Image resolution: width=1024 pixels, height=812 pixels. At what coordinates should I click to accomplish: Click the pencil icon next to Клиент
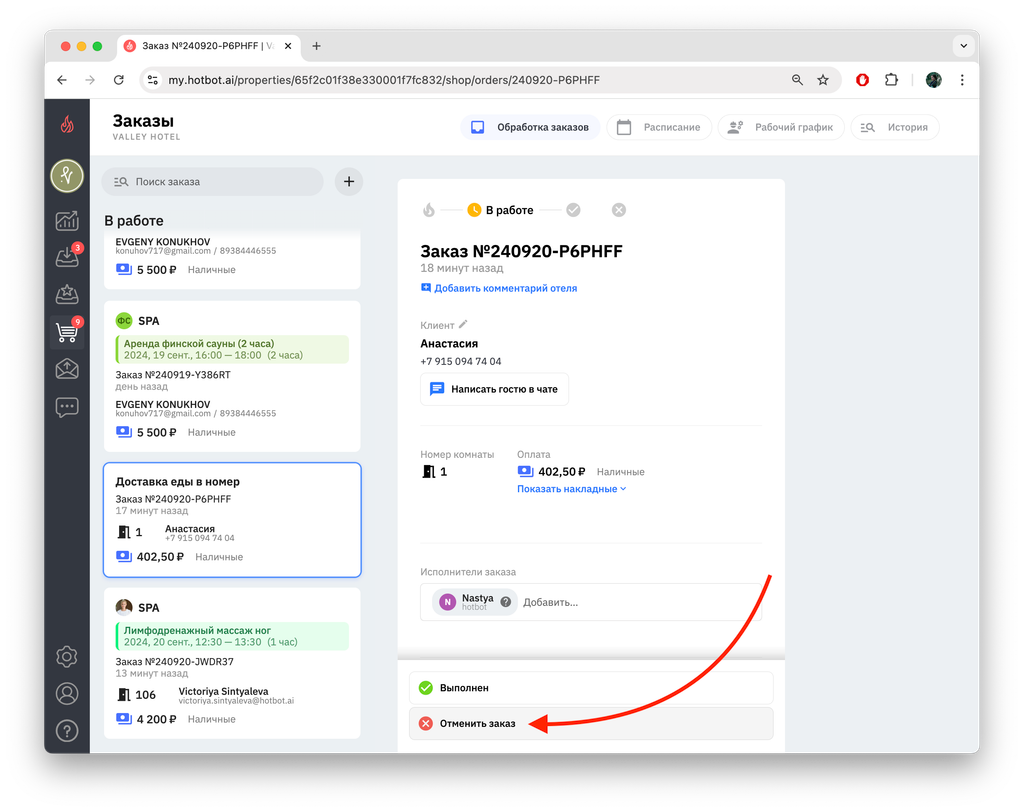point(463,324)
